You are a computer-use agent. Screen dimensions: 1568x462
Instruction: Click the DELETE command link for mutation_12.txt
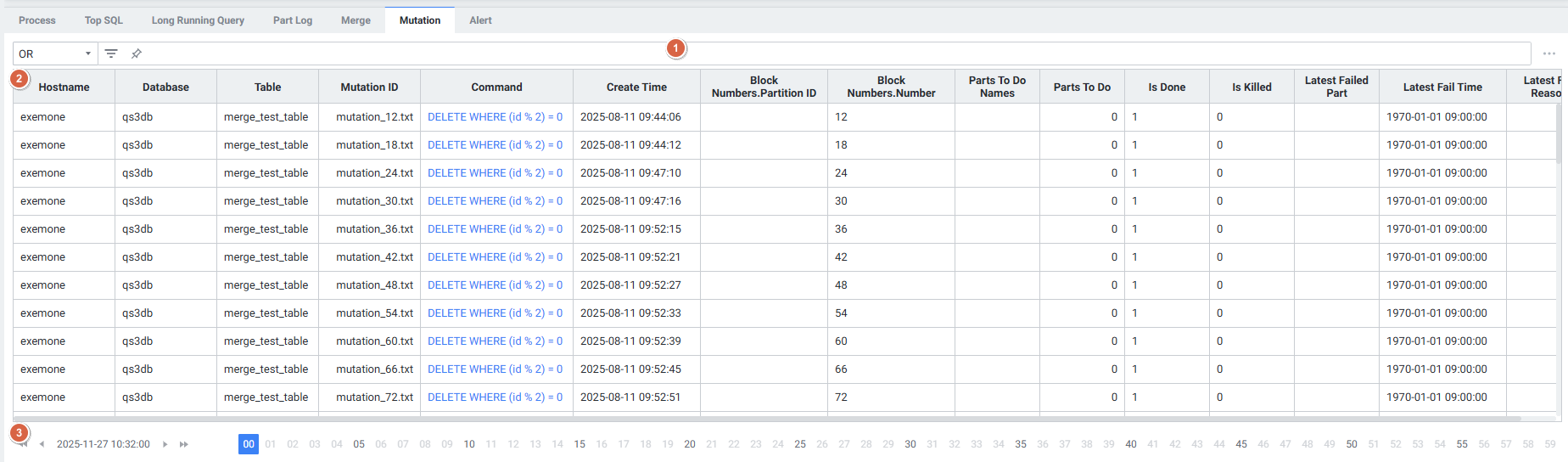pos(495,117)
